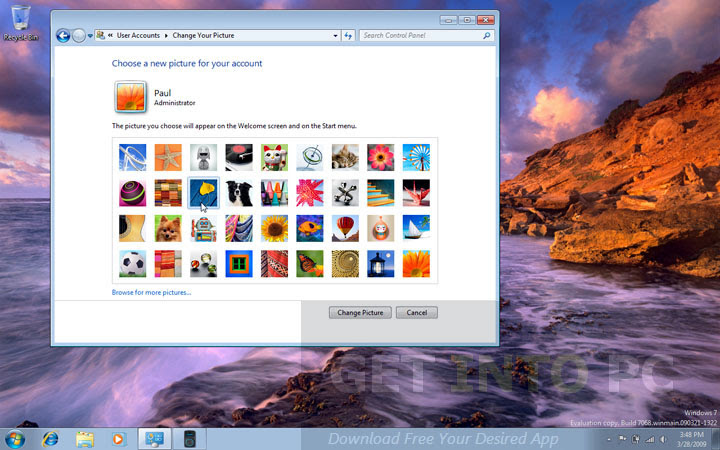
Task: Pick the hot air balloon picture
Action: pos(345,228)
